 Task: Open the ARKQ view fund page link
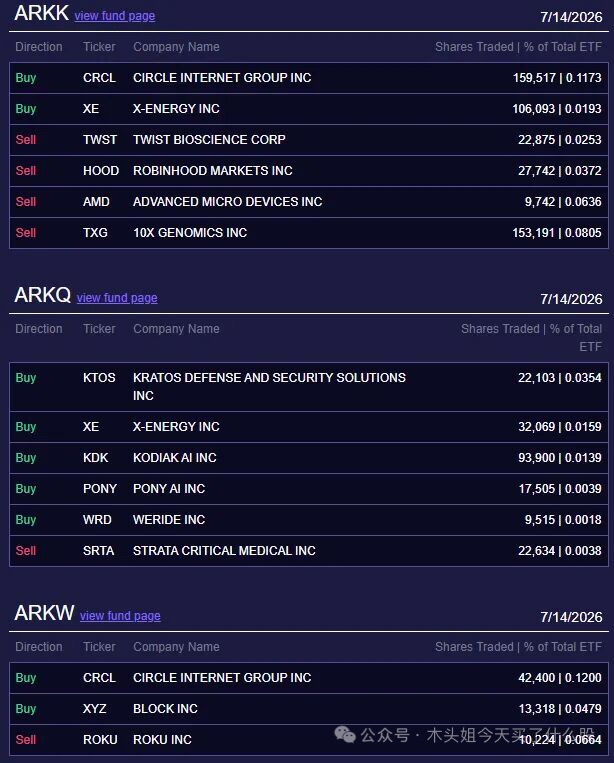click(117, 297)
